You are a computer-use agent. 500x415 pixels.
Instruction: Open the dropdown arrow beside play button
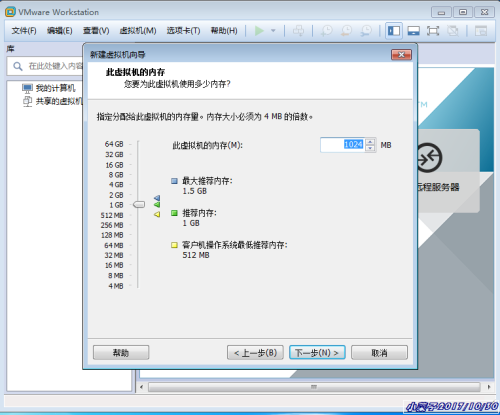273,31
